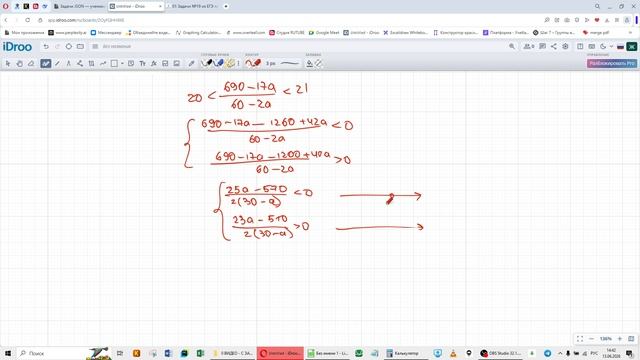Select the graph curve tool
The width and height of the screenshot is (640, 360).
[x=103, y=63]
